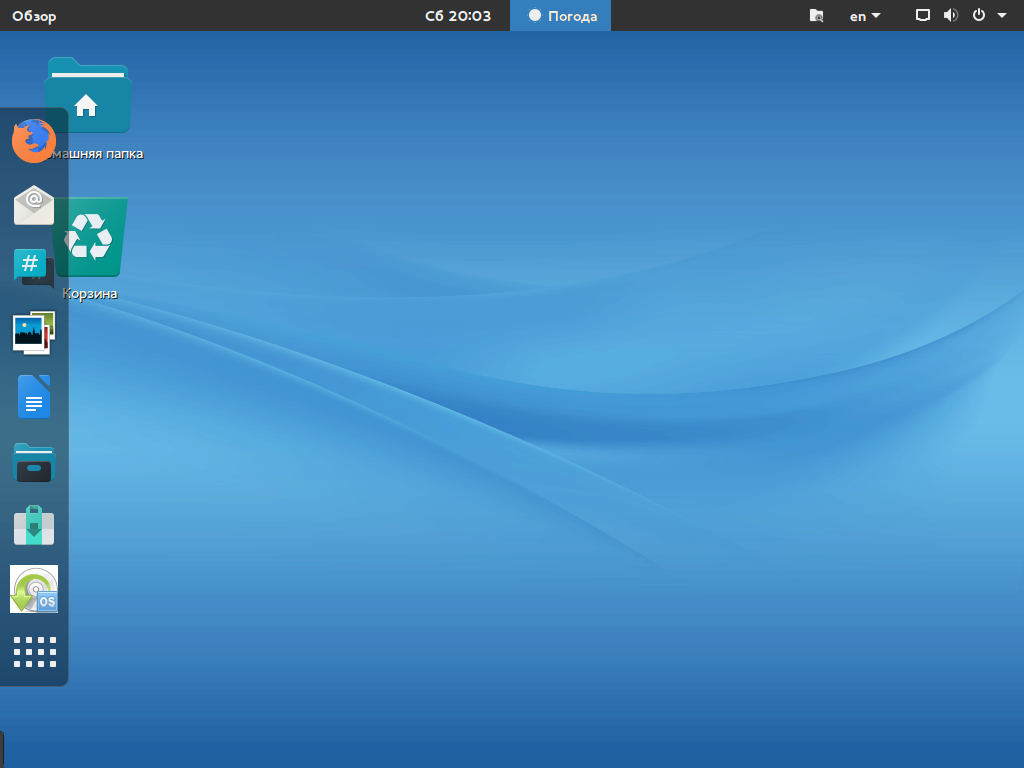The width and height of the screenshot is (1024, 768).
Task: Open the software store bag icon
Action: point(34,525)
